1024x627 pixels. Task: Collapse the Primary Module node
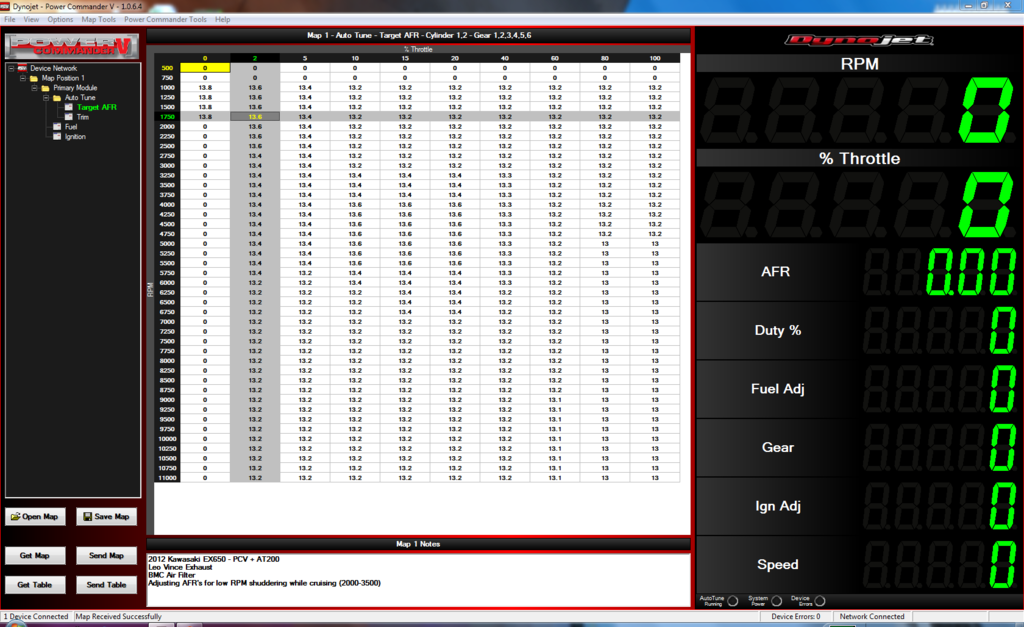tap(35, 88)
